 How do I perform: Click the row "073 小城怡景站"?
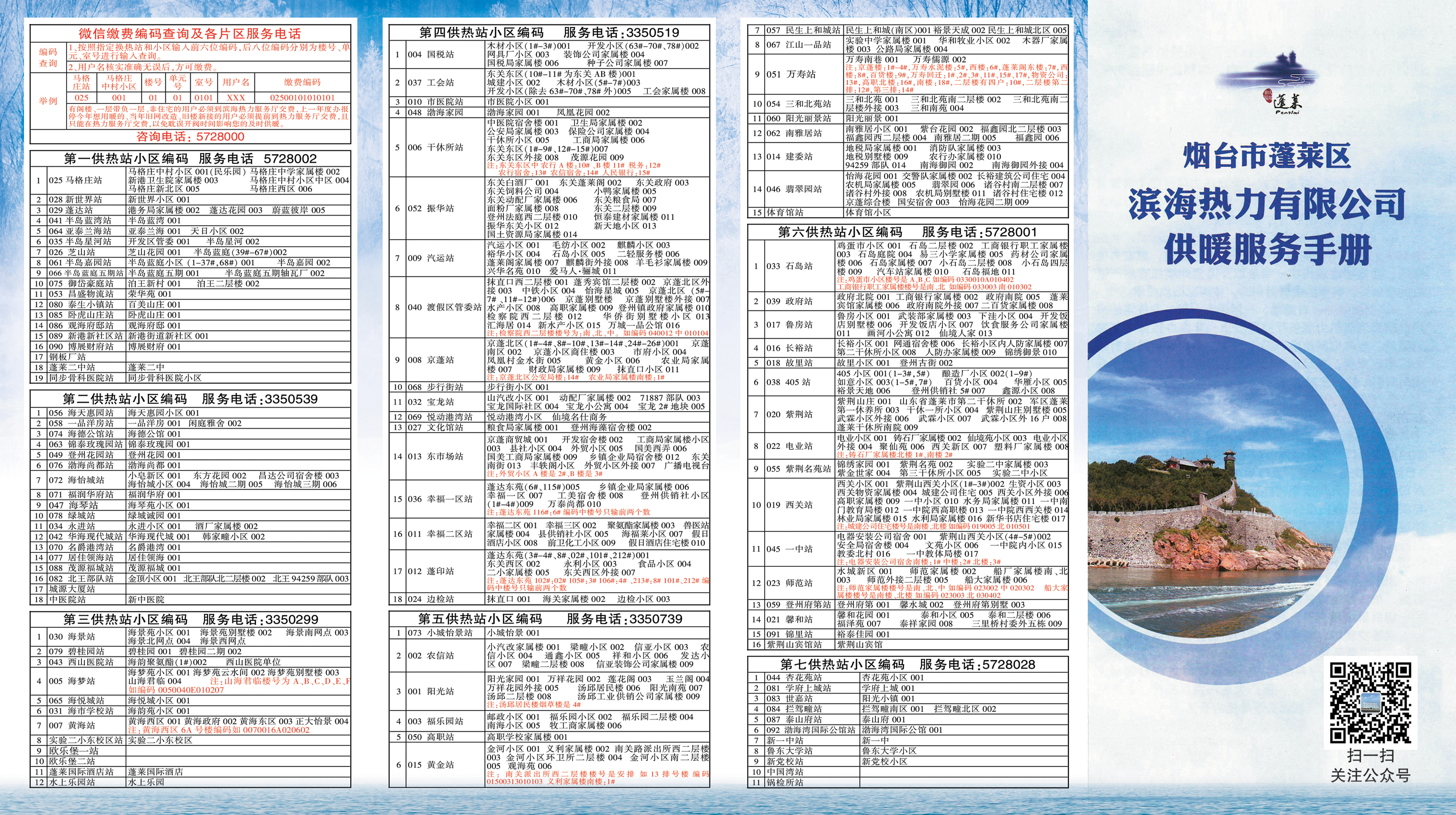(550, 633)
